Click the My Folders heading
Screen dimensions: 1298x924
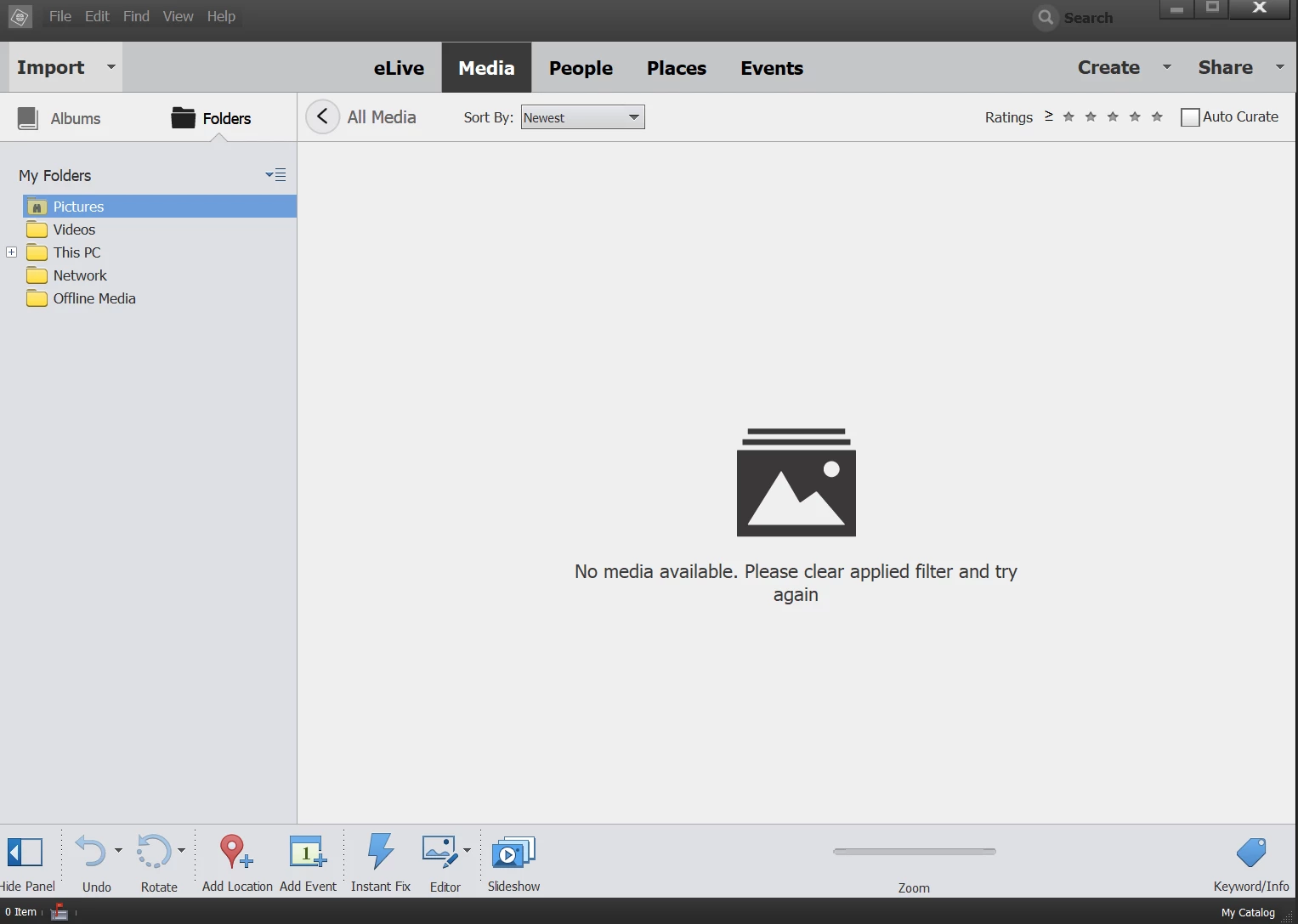55,175
